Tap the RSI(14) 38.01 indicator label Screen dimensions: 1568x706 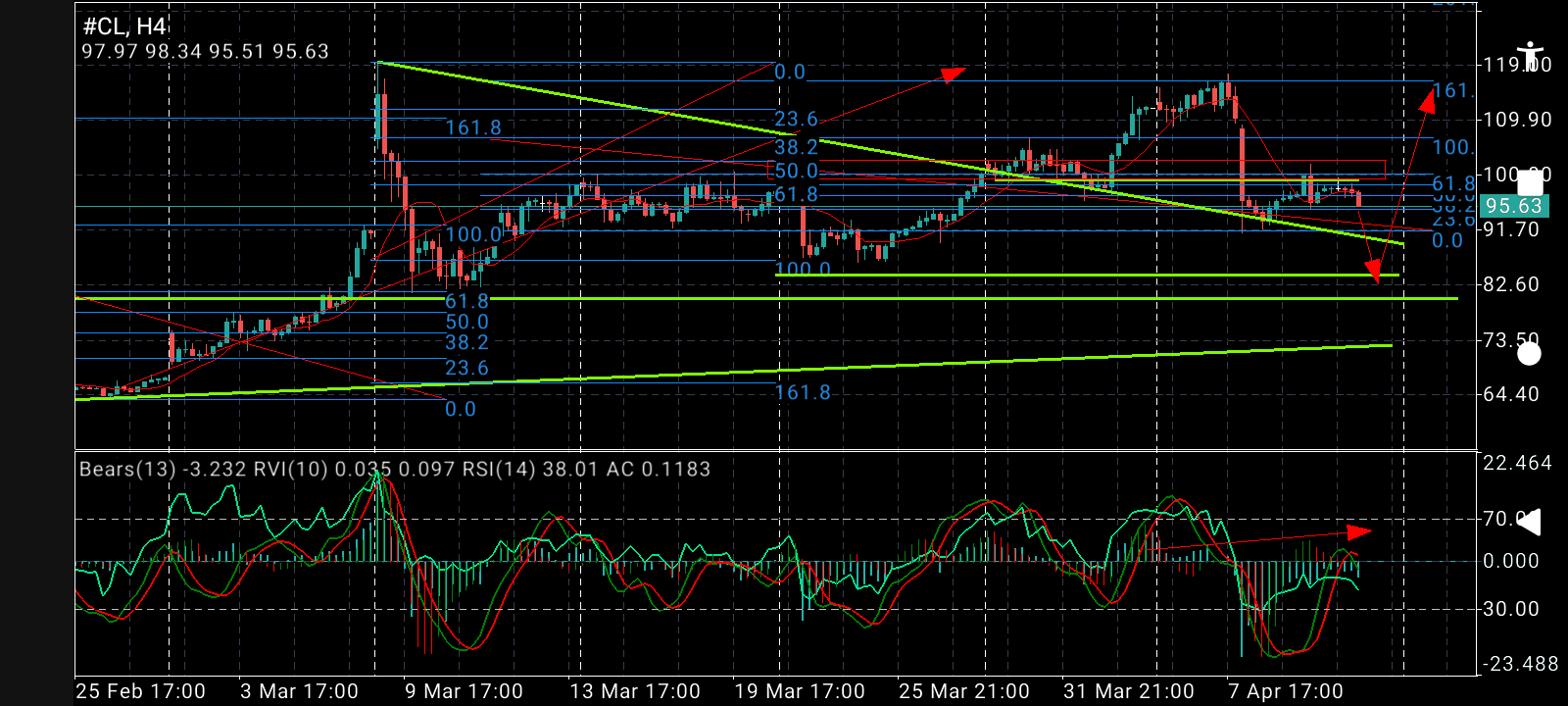coord(529,469)
